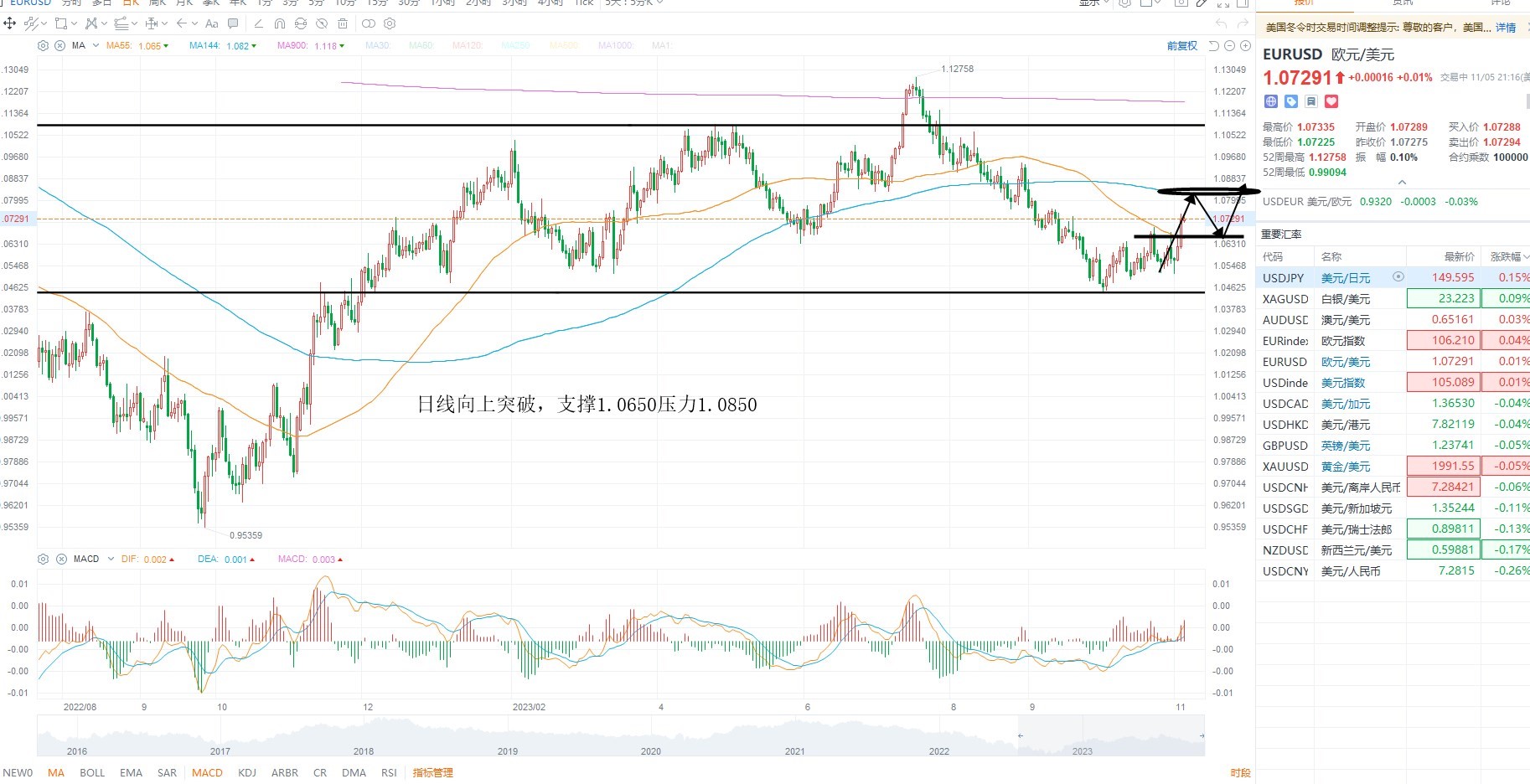Click the red heart favorite icon
This screenshot has width=1530, height=784.
1331,101
